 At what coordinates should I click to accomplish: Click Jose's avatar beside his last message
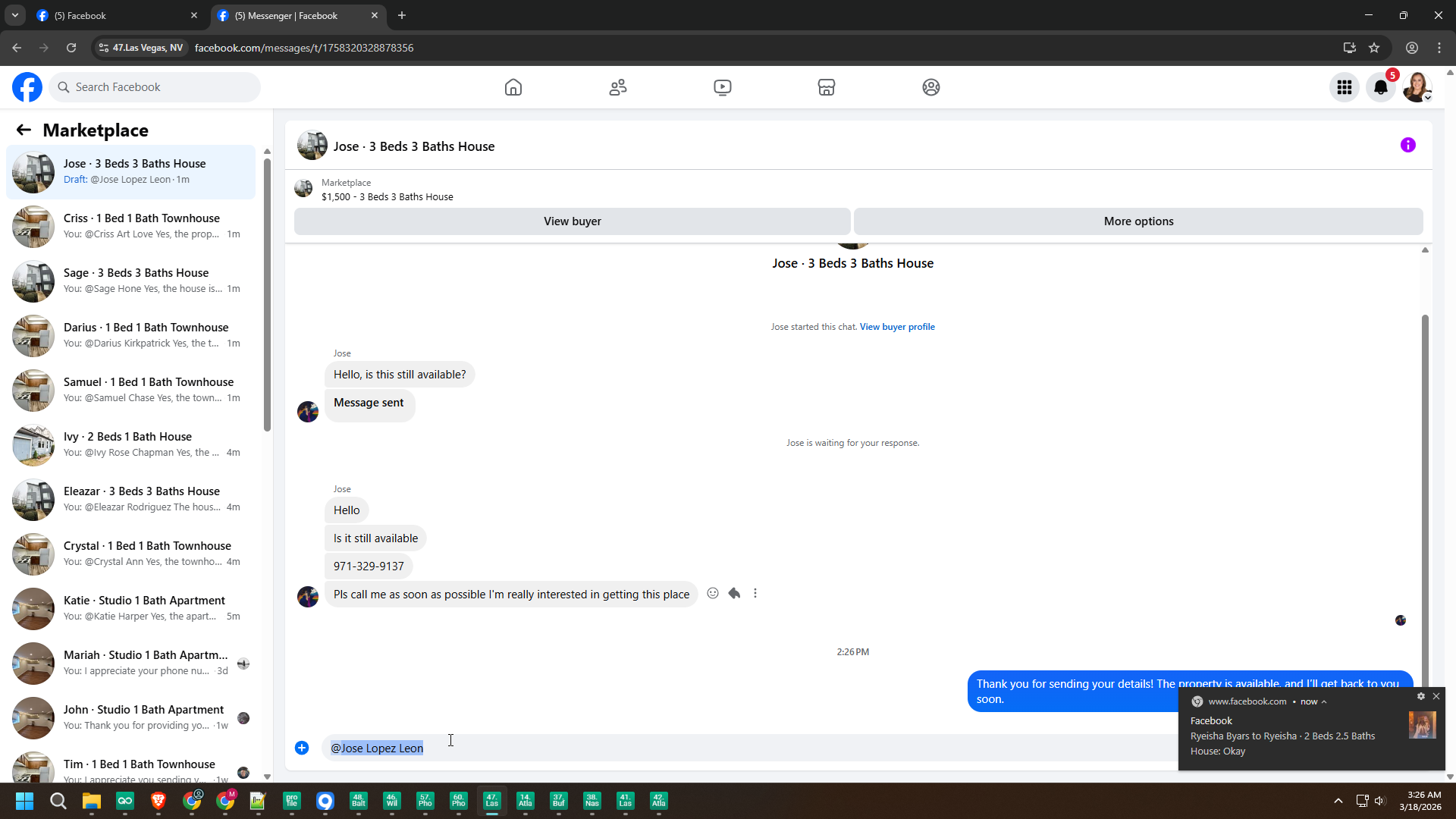pyautogui.click(x=308, y=597)
